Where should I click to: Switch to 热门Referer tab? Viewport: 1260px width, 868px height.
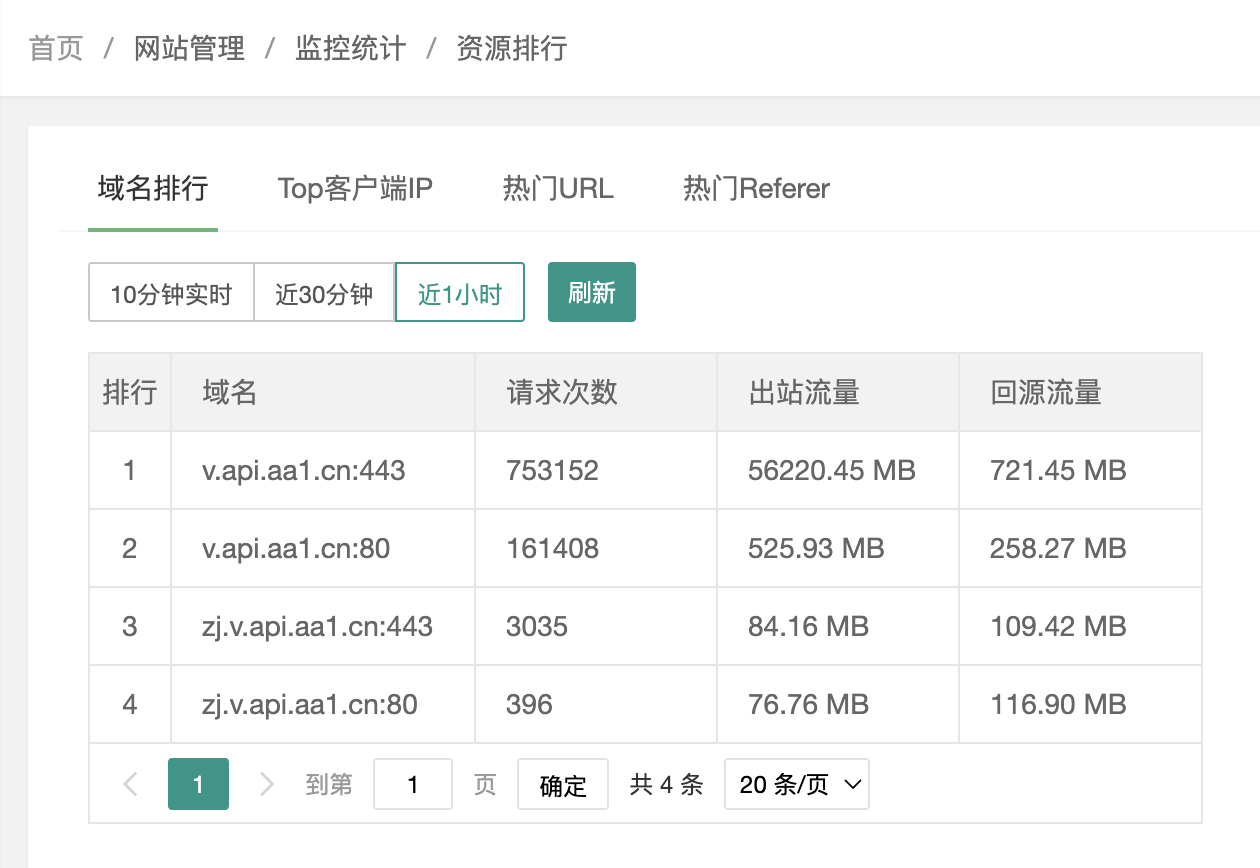pyautogui.click(x=756, y=188)
